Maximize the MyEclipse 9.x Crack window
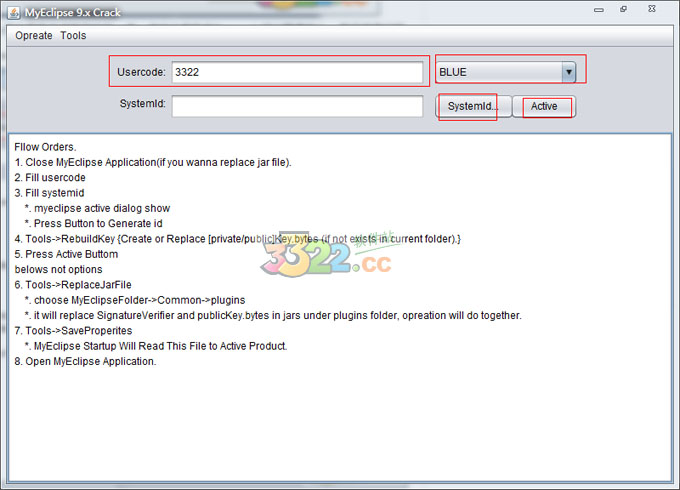 tap(624, 9)
